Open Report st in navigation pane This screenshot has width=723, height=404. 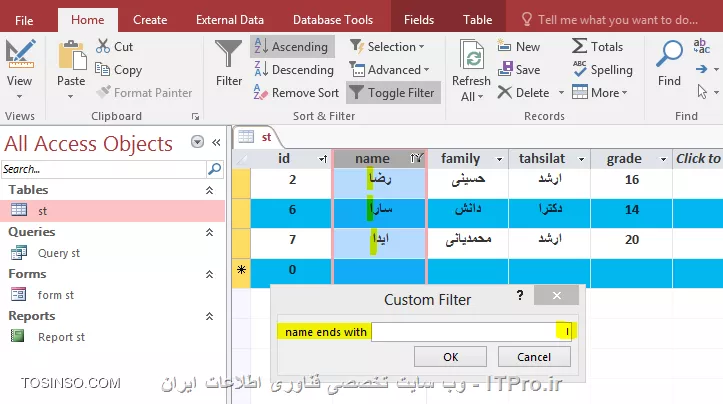(x=61, y=337)
